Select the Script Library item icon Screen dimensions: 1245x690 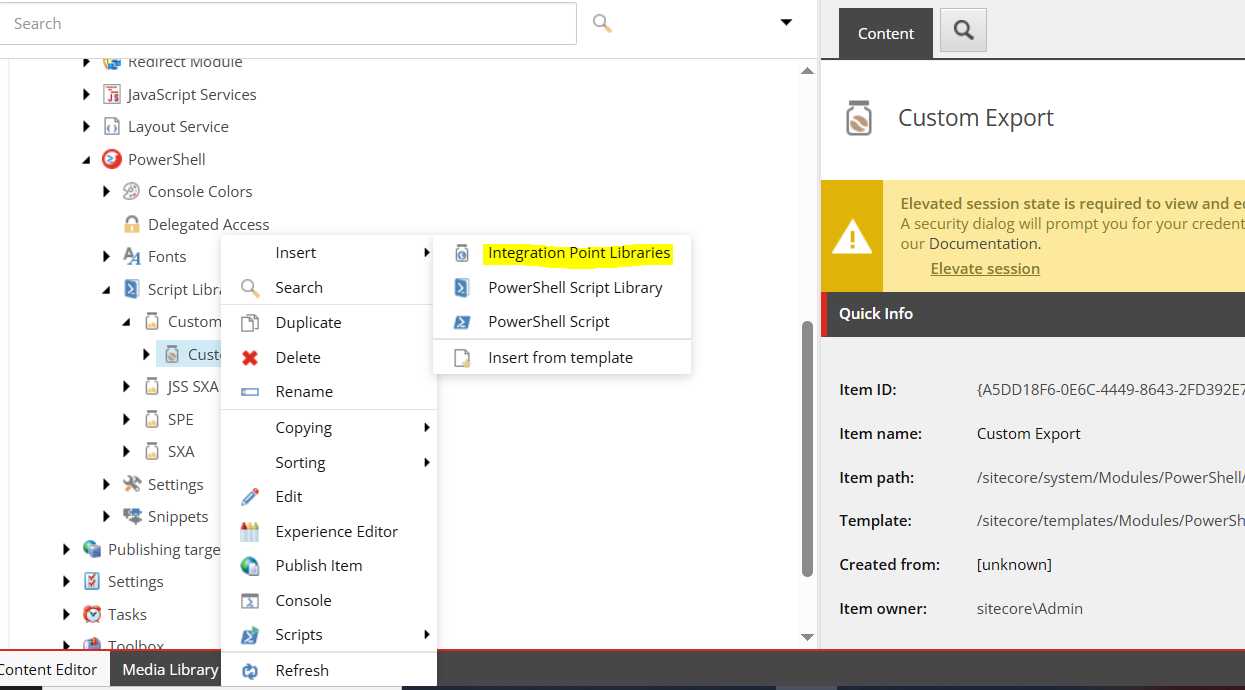point(132,289)
